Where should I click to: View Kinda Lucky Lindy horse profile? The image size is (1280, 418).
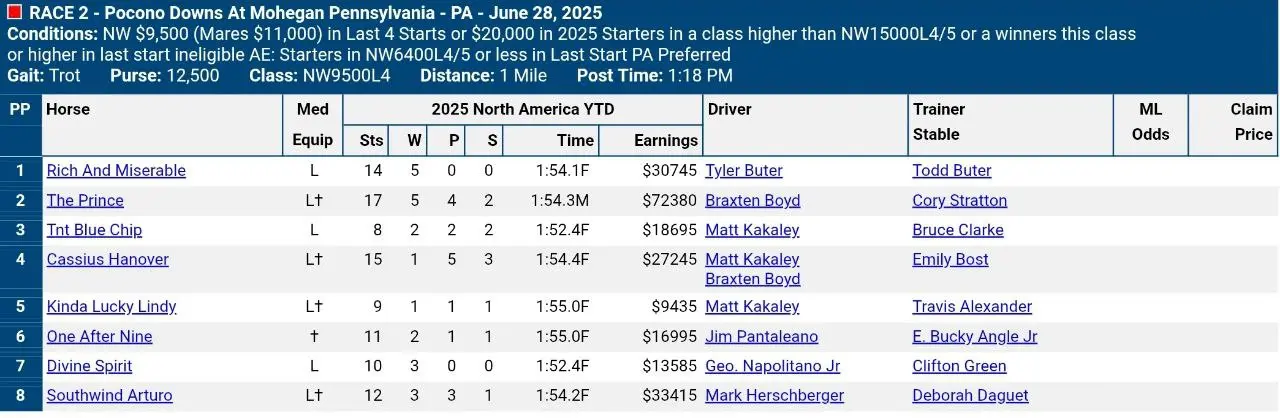[111, 307]
